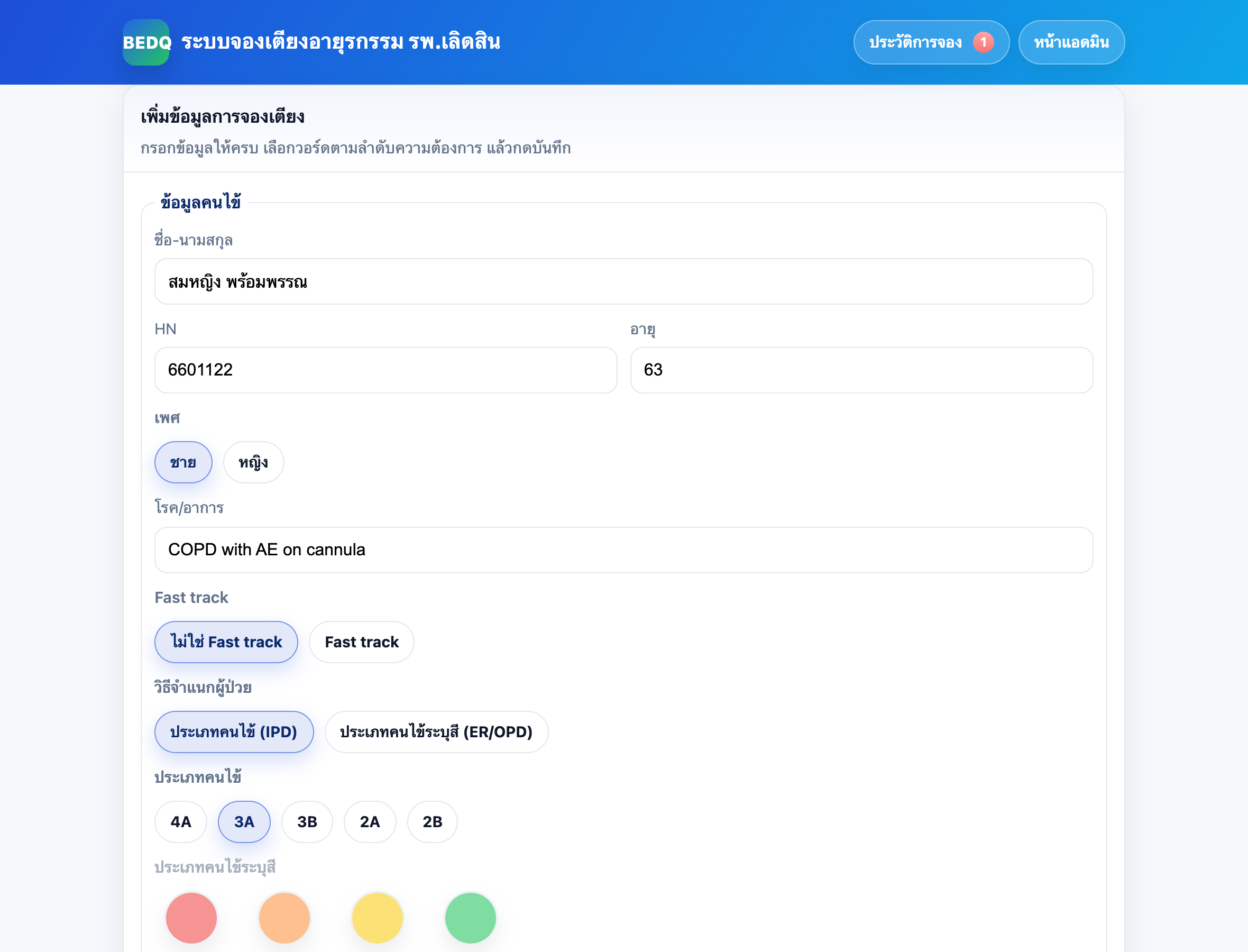This screenshot has height=952, width=1248.
Task: Click the header title ระบบจองเตียงอายุรกรรม รพ.เลิดสิน
Action: 341,42
